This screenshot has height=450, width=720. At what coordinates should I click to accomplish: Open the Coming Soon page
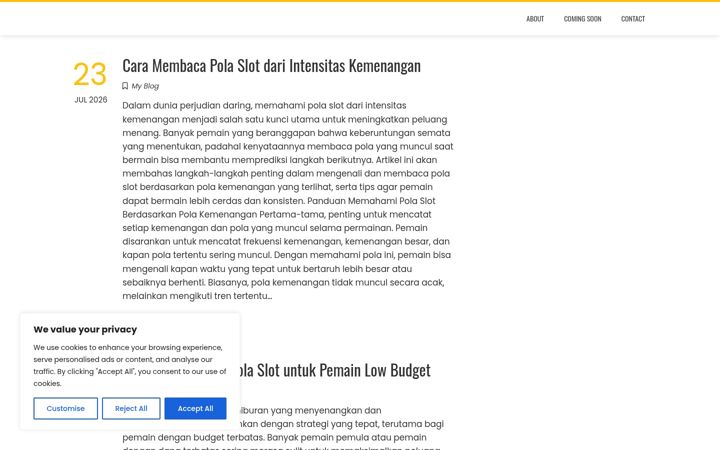point(582,19)
